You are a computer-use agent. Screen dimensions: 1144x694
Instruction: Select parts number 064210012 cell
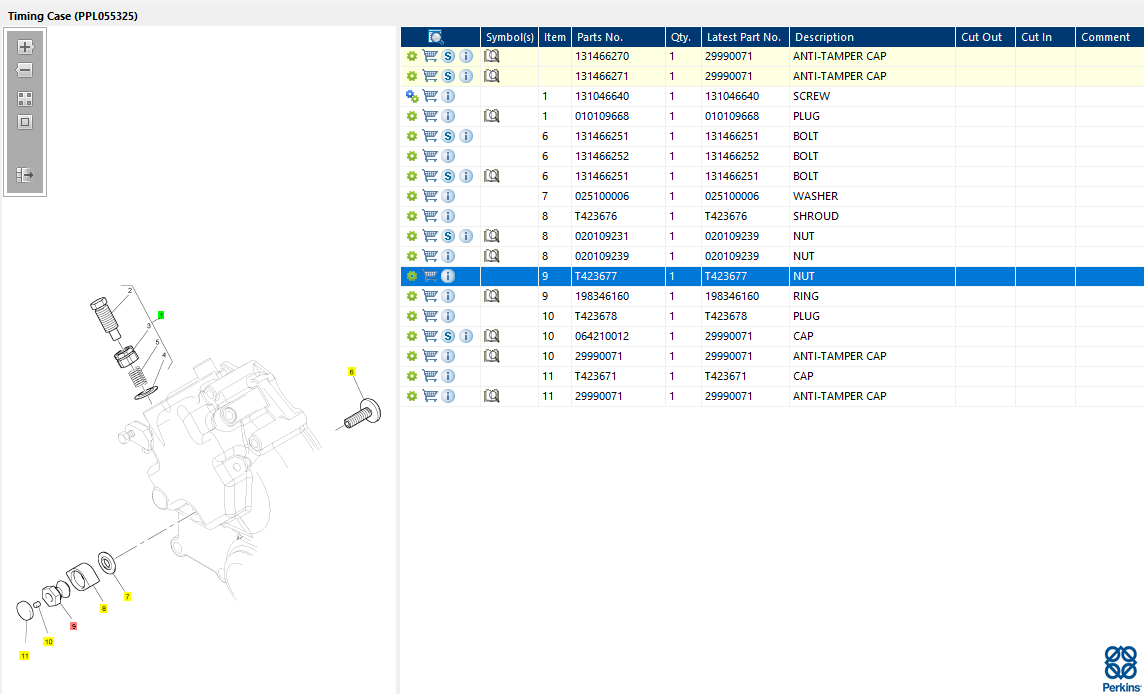tap(619, 336)
